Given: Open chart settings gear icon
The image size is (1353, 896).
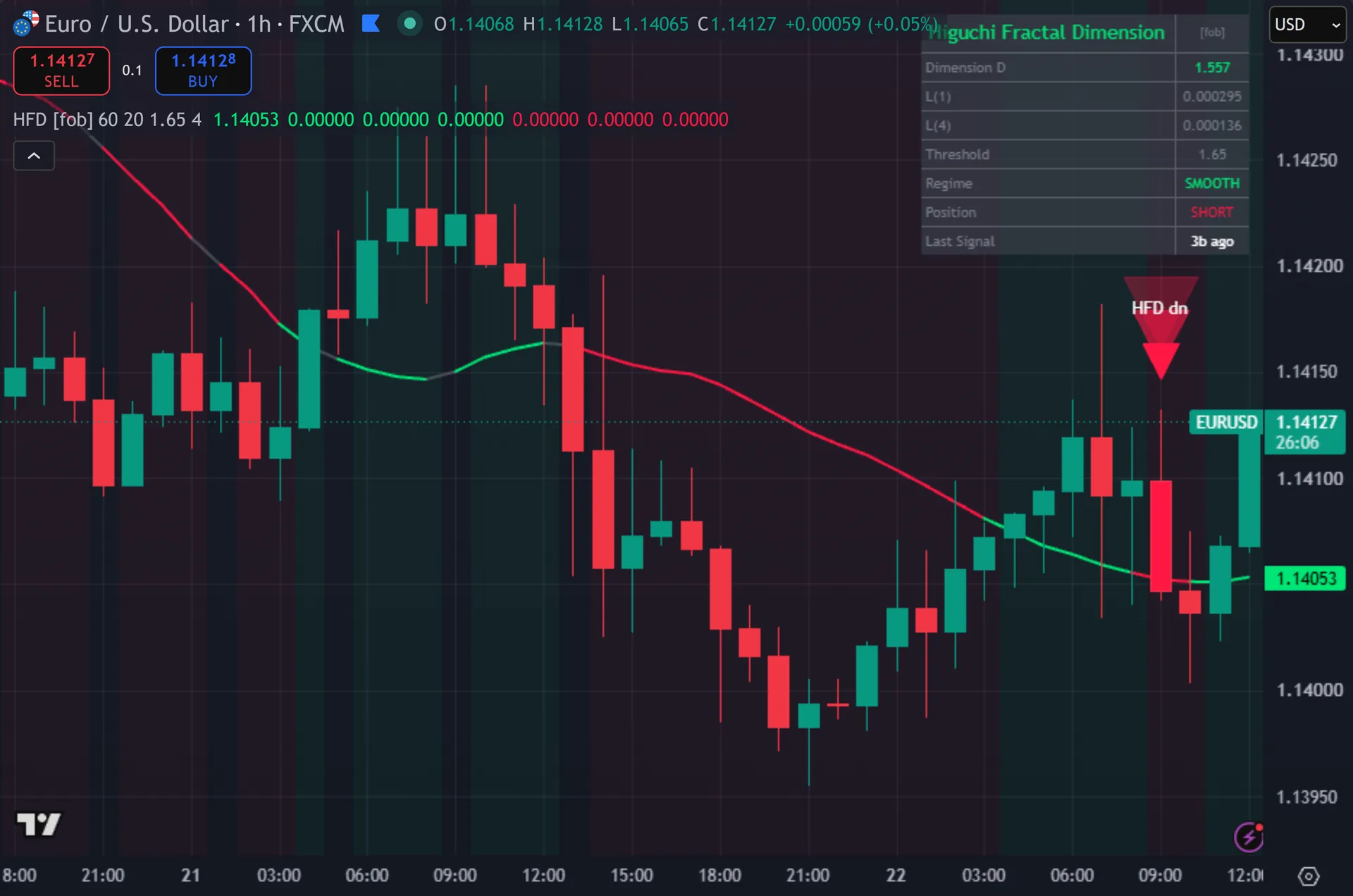Looking at the screenshot, I should coord(1308,876).
